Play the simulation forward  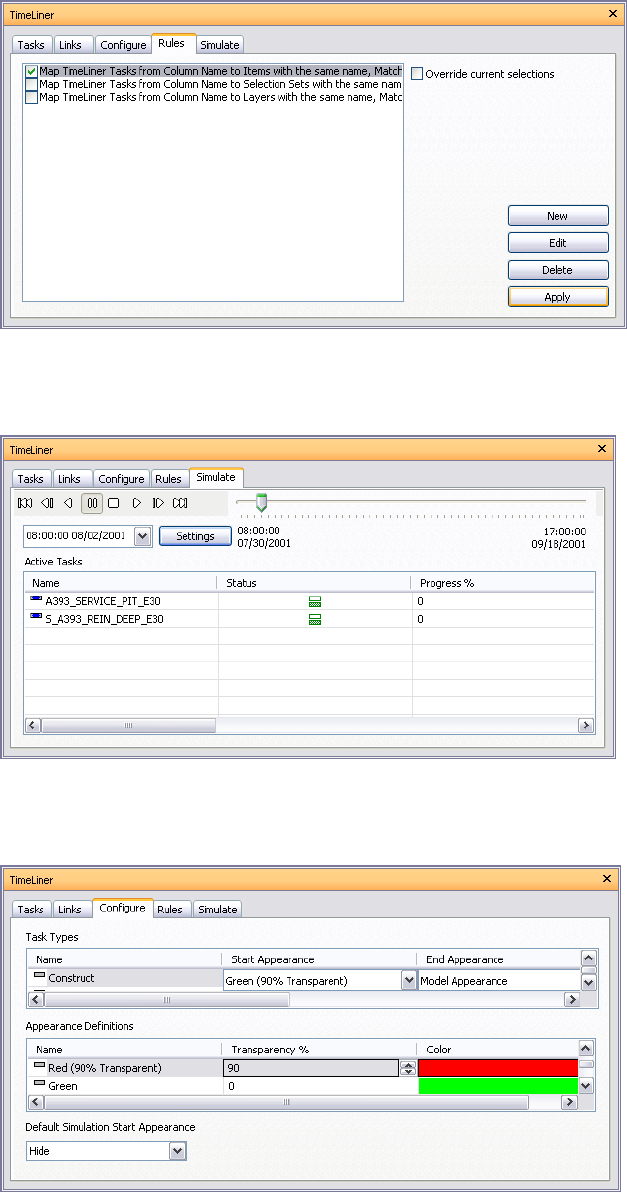tap(137, 502)
